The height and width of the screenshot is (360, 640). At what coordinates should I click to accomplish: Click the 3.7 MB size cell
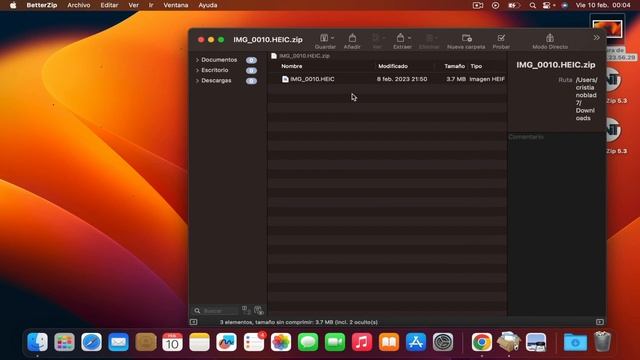click(456, 79)
